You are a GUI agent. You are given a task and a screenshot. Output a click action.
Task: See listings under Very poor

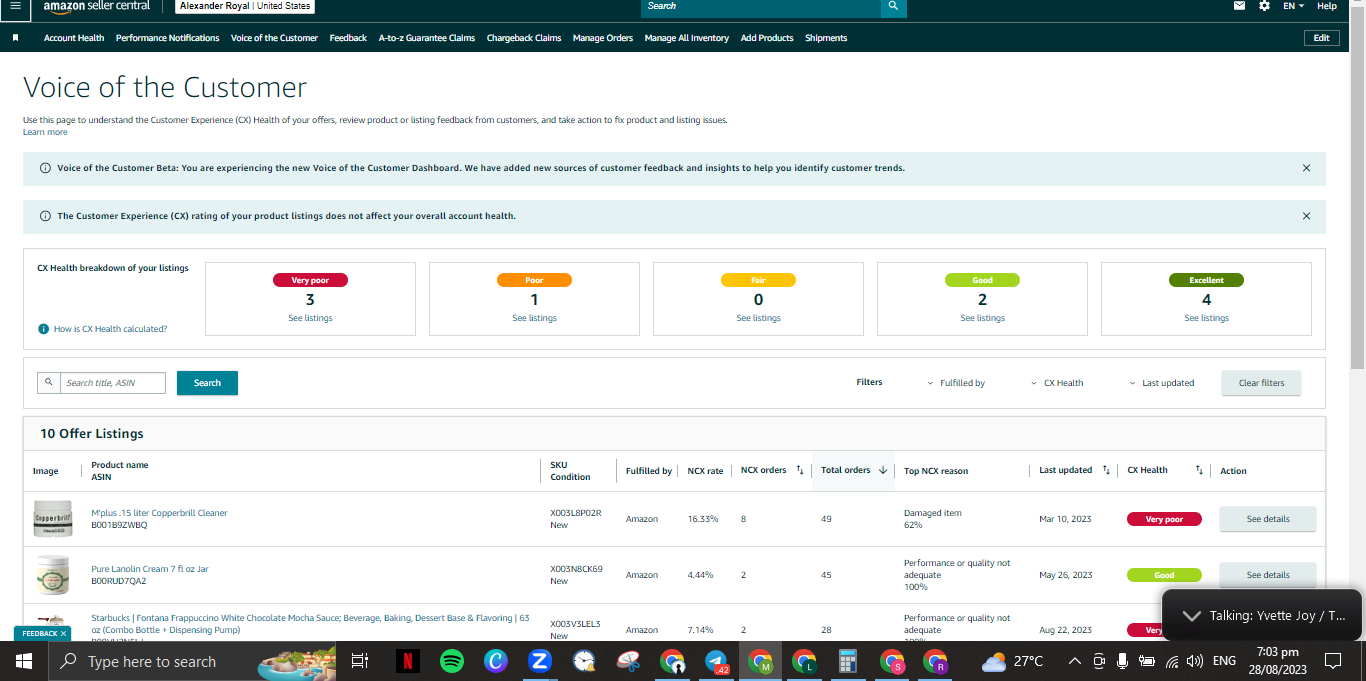(x=310, y=318)
